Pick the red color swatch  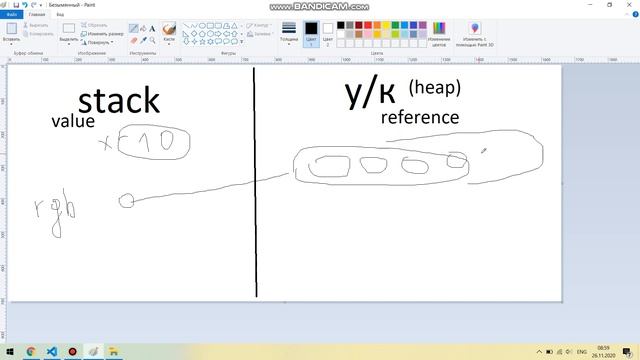tap(368, 25)
